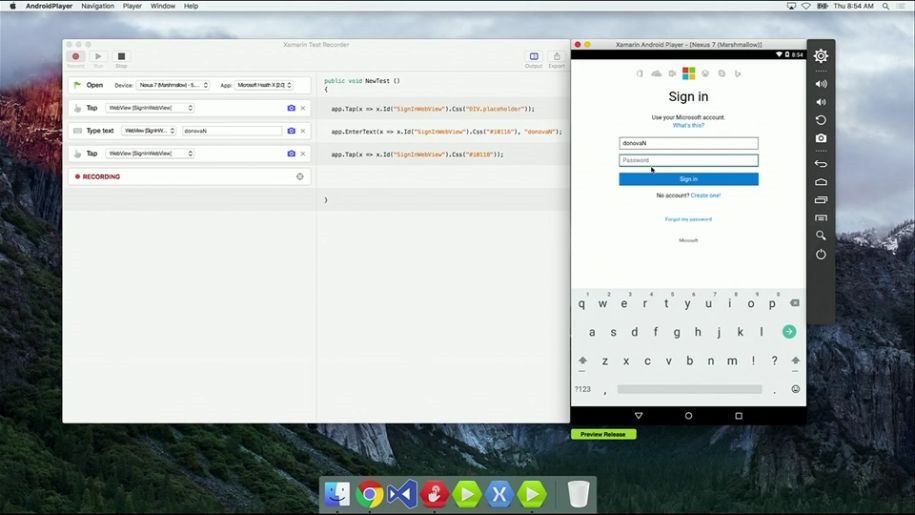Open the Device dropdown showing Nexus 7
Image resolution: width=915 pixels, height=515 pixels.
tap(174, 85)
